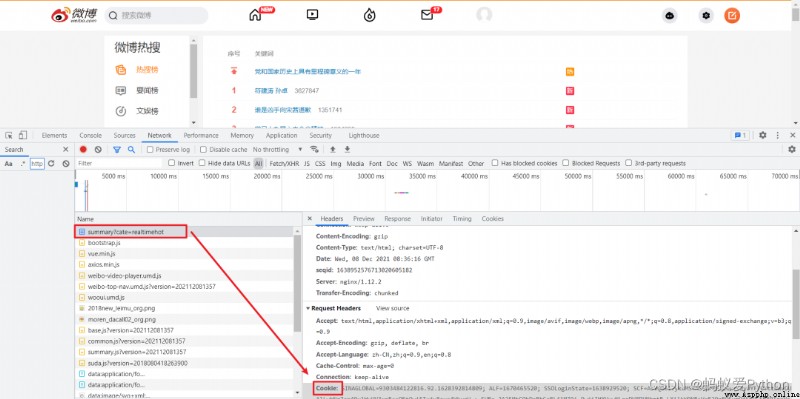Clear the network log
The height and width of the screenshot is (399, 800).
pyautogui.click(x=98, y=149)
